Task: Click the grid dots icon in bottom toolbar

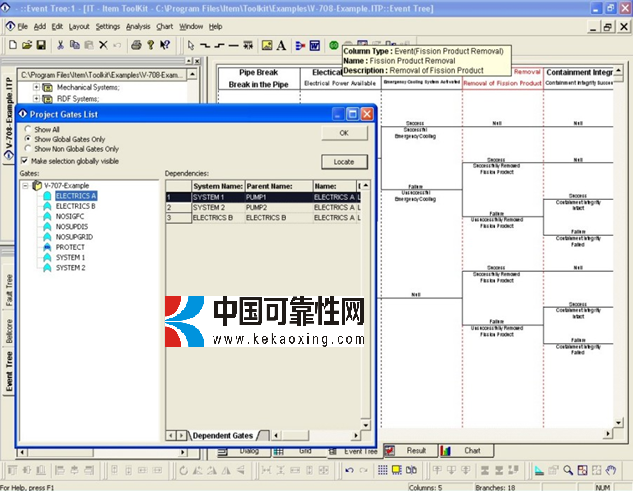Action: (382, 471)
